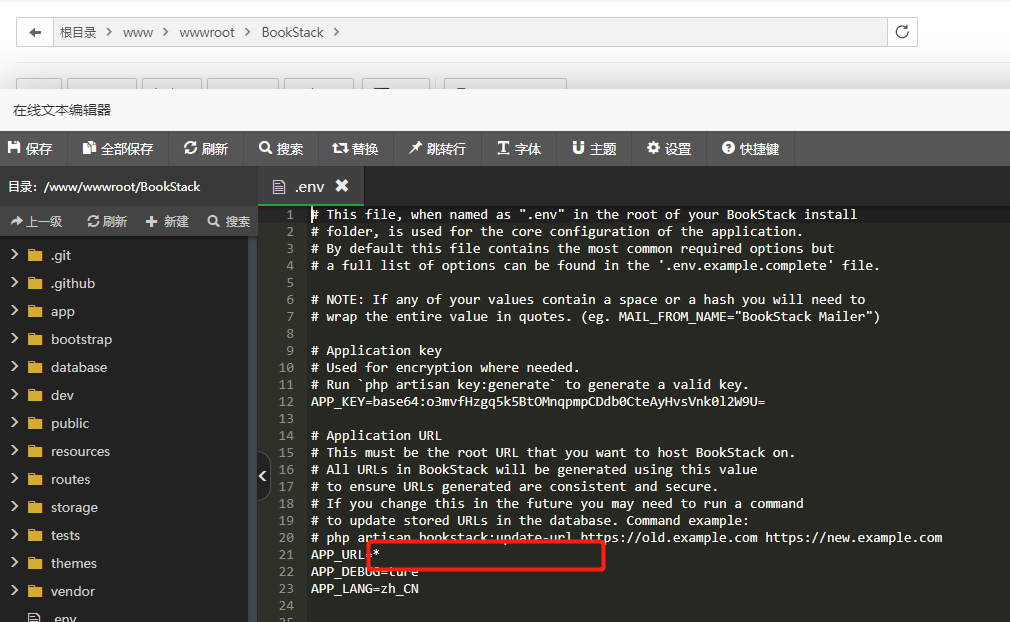Click 刷新 in the editor toolbar

206,149
